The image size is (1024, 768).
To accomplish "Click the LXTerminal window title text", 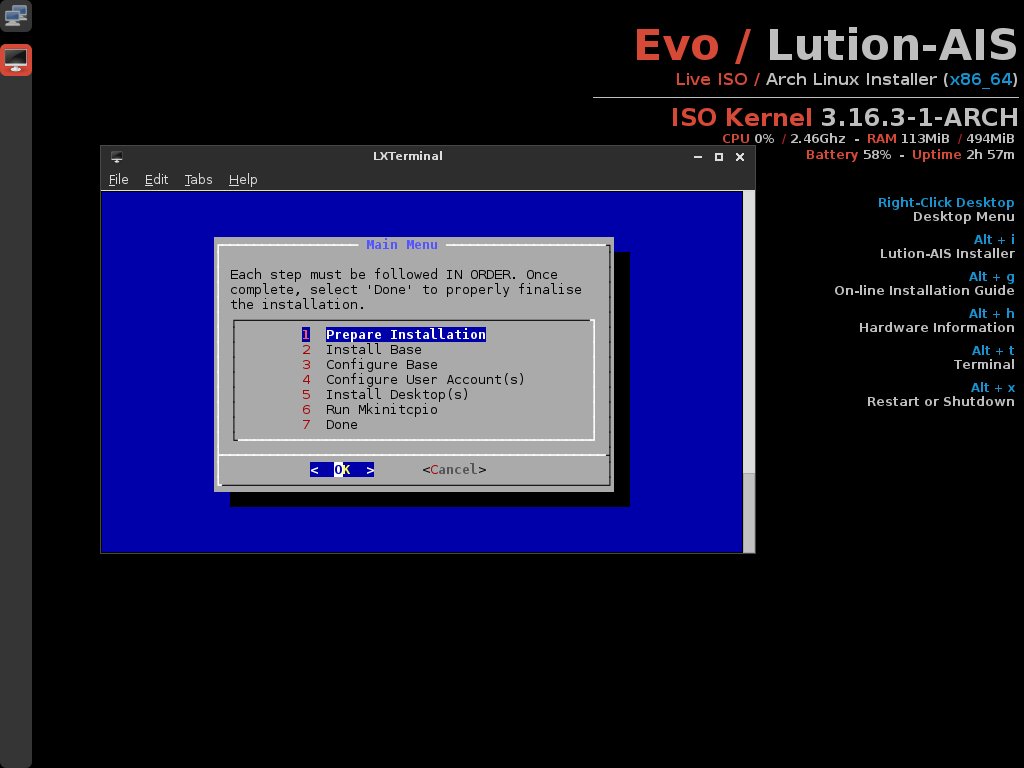I will click(408, 156).
